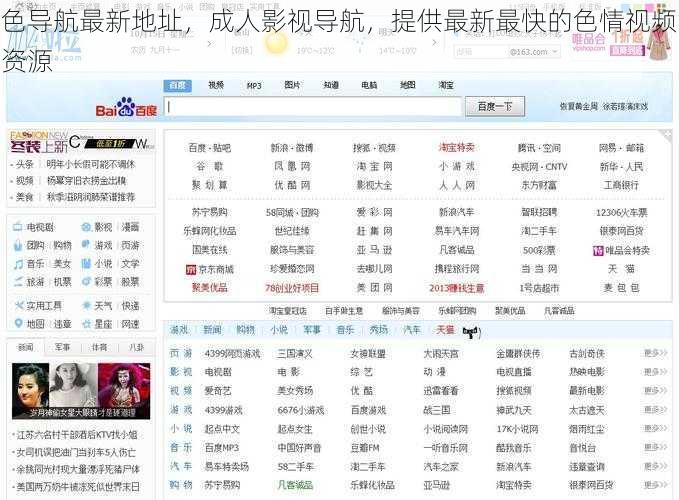Expand 更多 for the 页游 row
The width and height of the screenshot is (679, 500).
[655, 354]
